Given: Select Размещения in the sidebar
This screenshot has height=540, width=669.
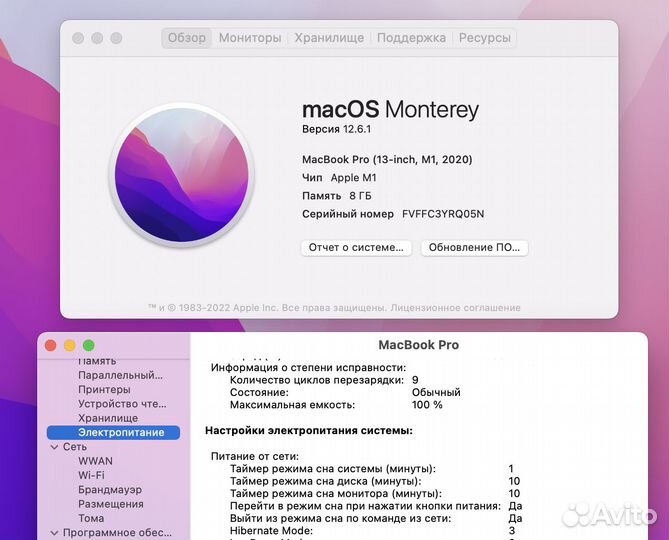Looking at the screenshot, I should pos(111,504).
